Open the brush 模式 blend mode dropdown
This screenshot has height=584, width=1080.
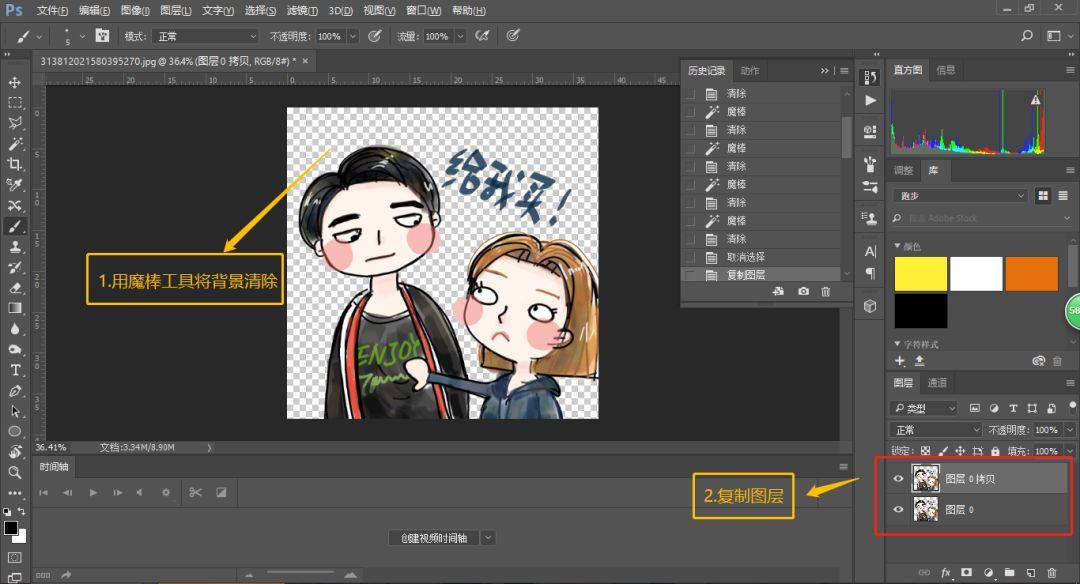click(205, 36)
